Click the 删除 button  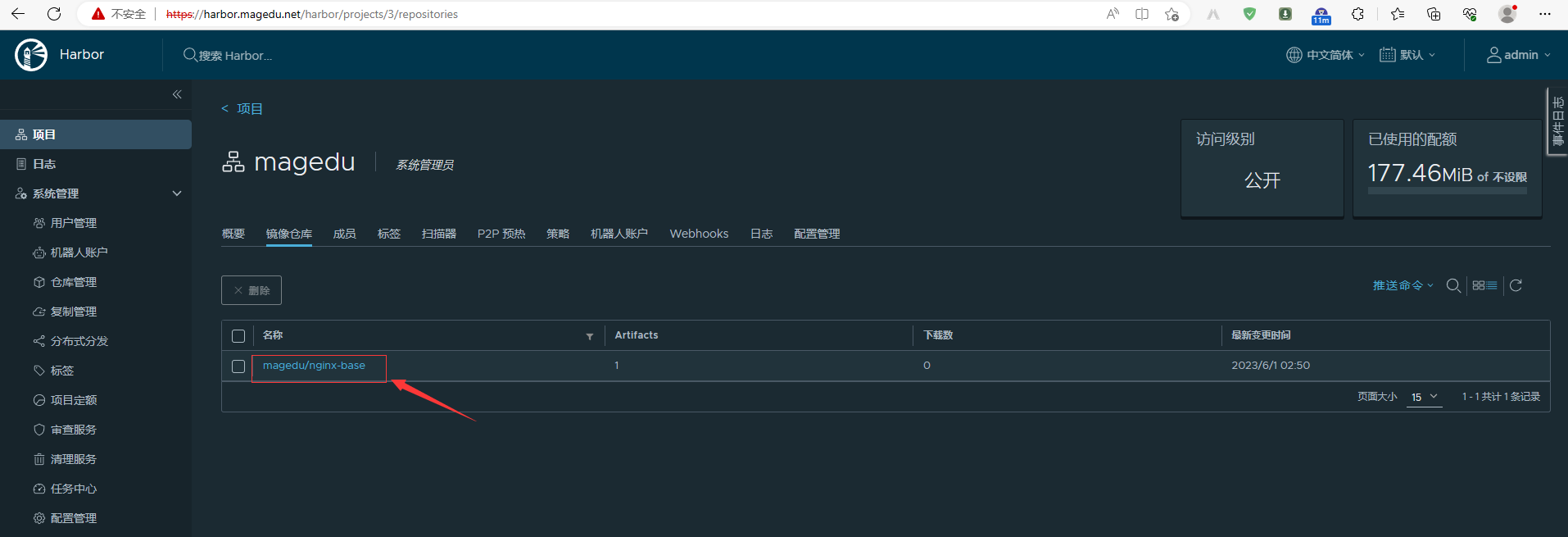click(x=252, y=290)
